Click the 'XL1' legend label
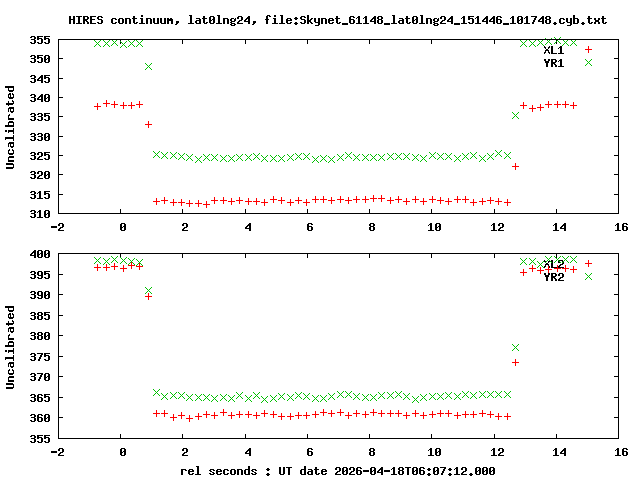The width and height of the screenshot is (640, 480). pos(554,50)
